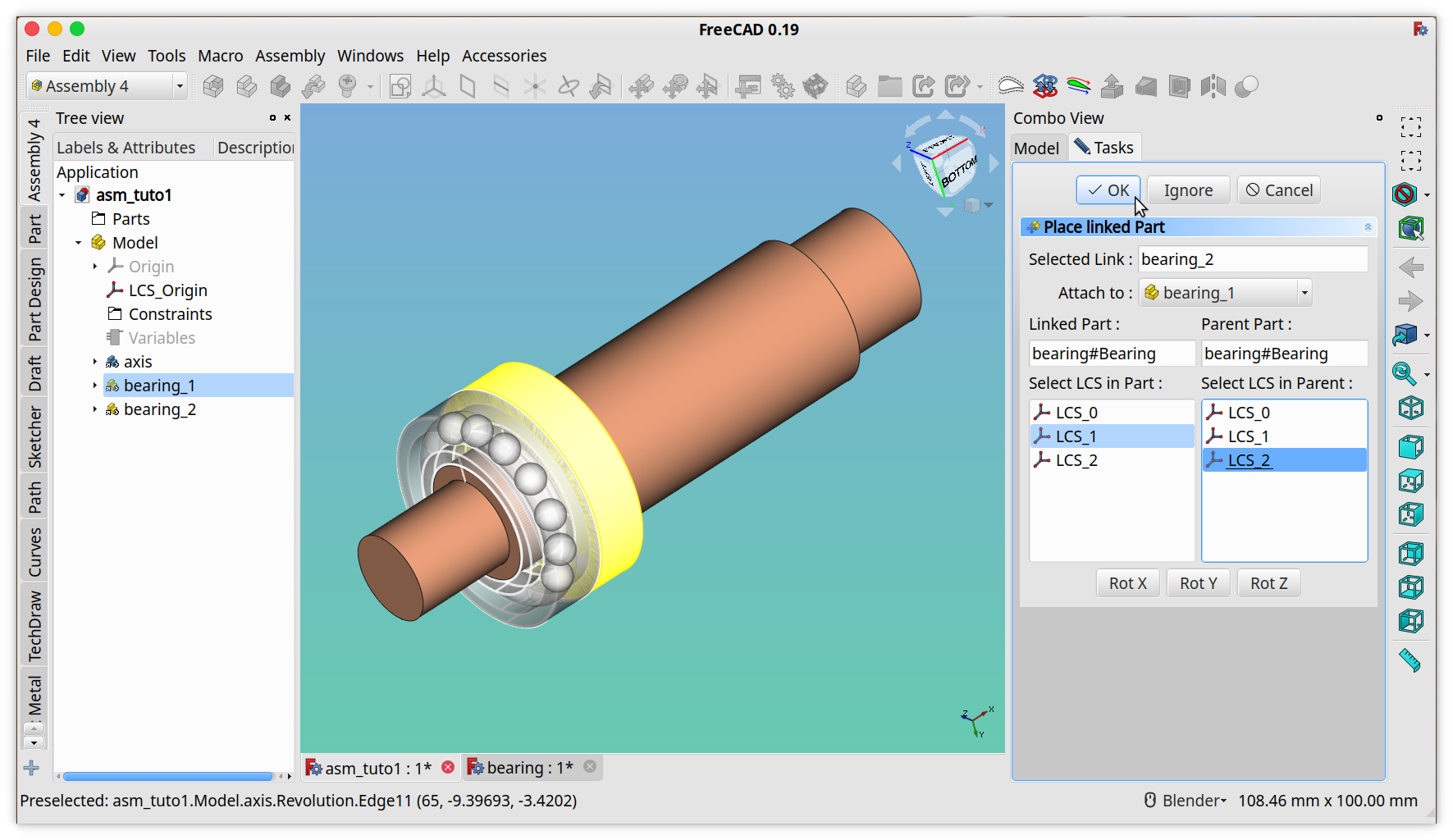Switch to the Model tab

pos(1036,148)
